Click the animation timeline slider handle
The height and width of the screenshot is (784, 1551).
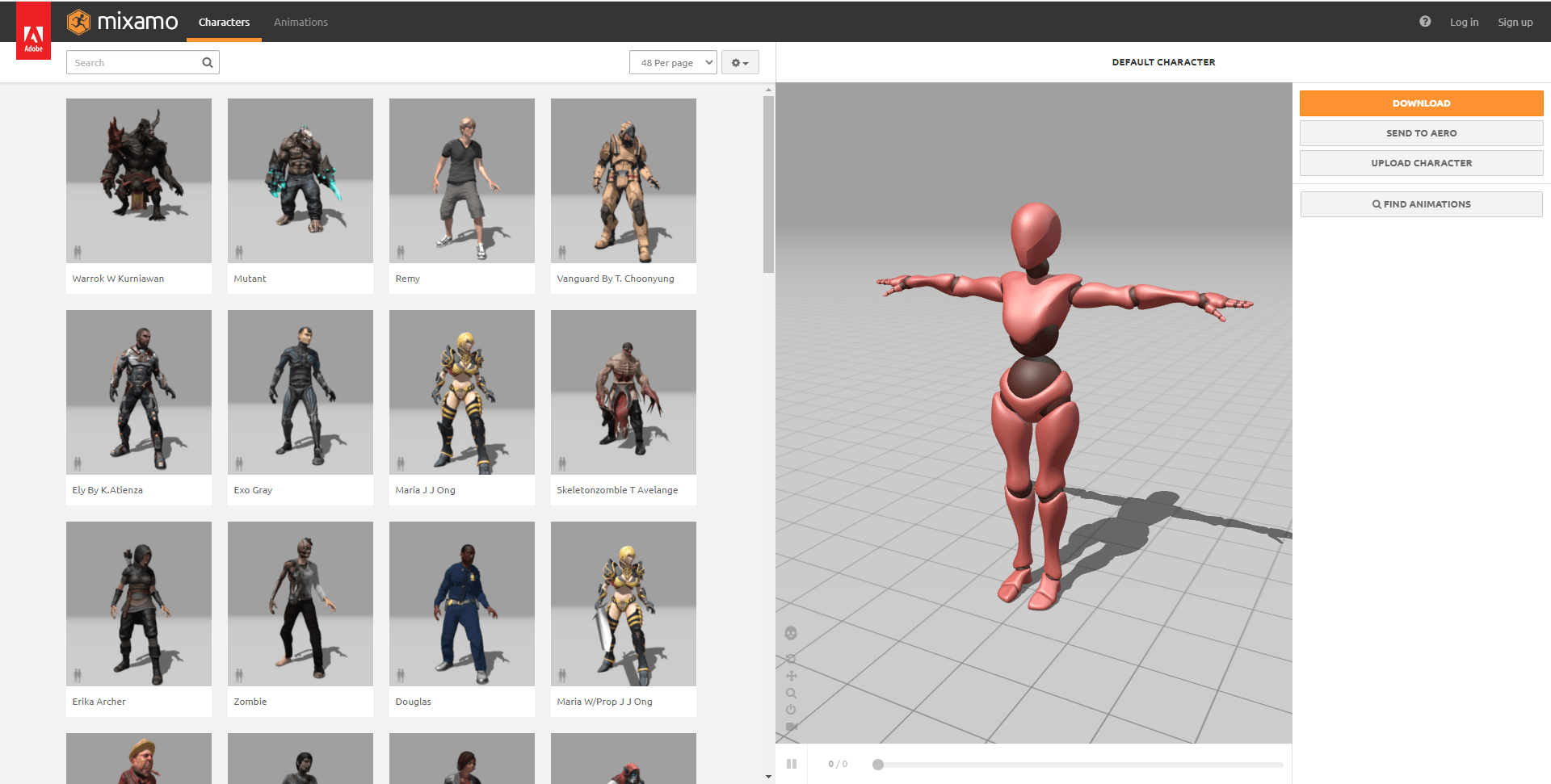pyautogui.click(x=878, y=765)
